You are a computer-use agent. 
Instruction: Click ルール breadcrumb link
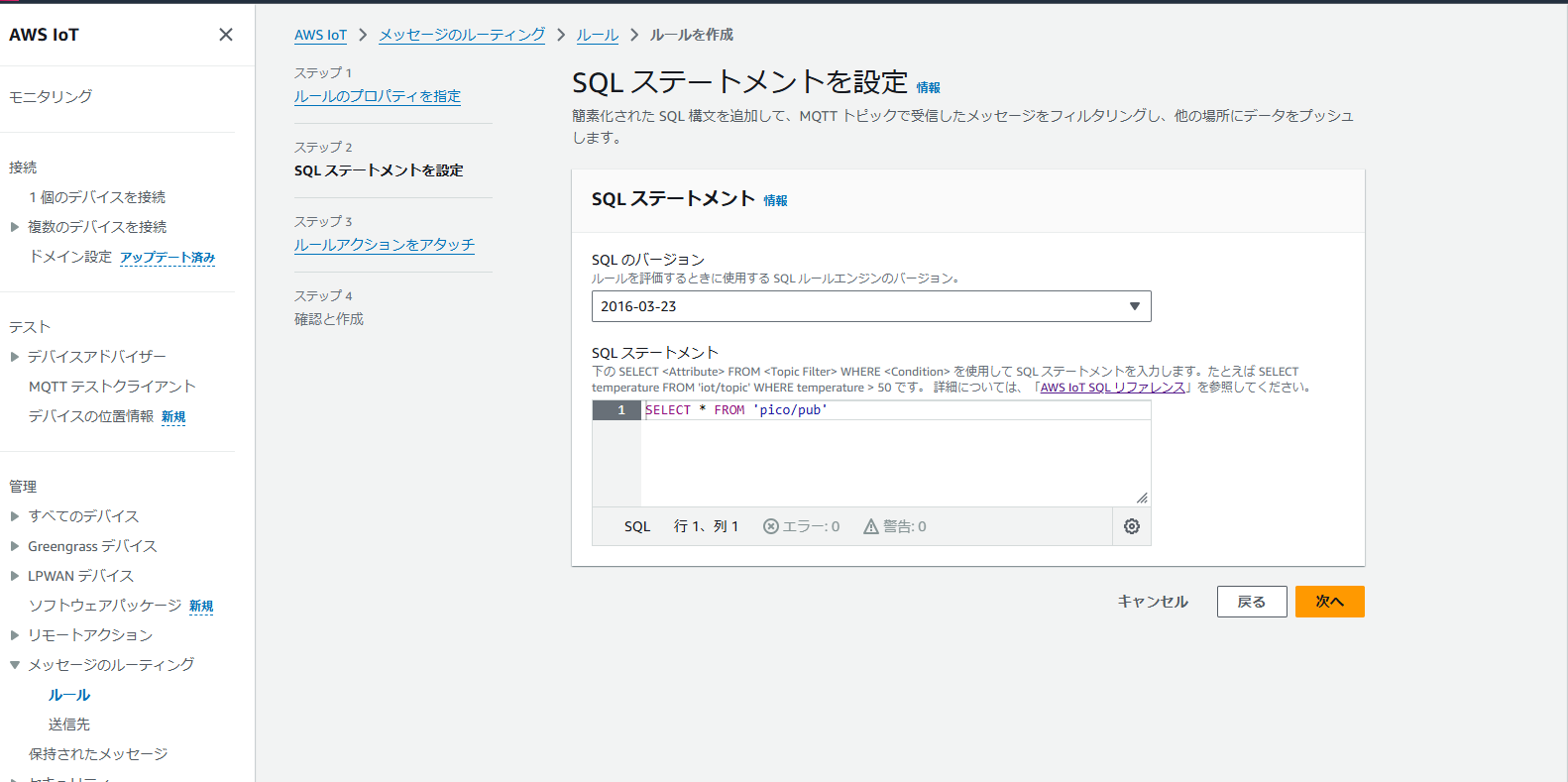(598, 35)
